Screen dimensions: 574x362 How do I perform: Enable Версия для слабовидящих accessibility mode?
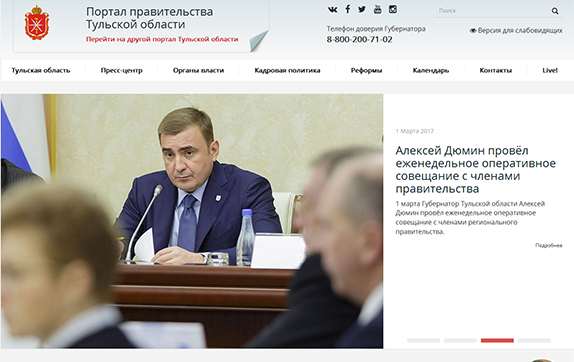pos(516,30)
